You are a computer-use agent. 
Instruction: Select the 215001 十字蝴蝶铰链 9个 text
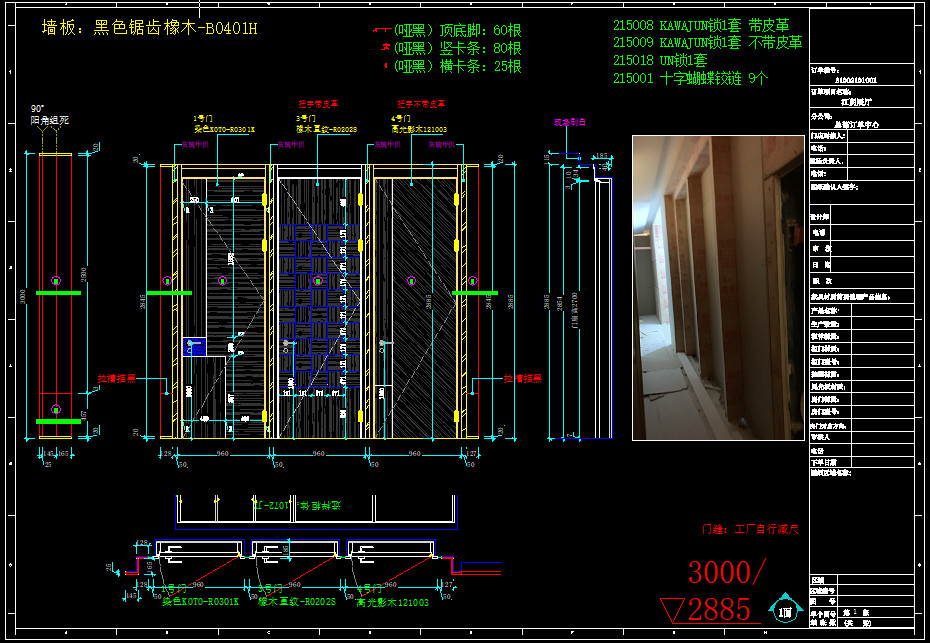click(x=690, y=78)
